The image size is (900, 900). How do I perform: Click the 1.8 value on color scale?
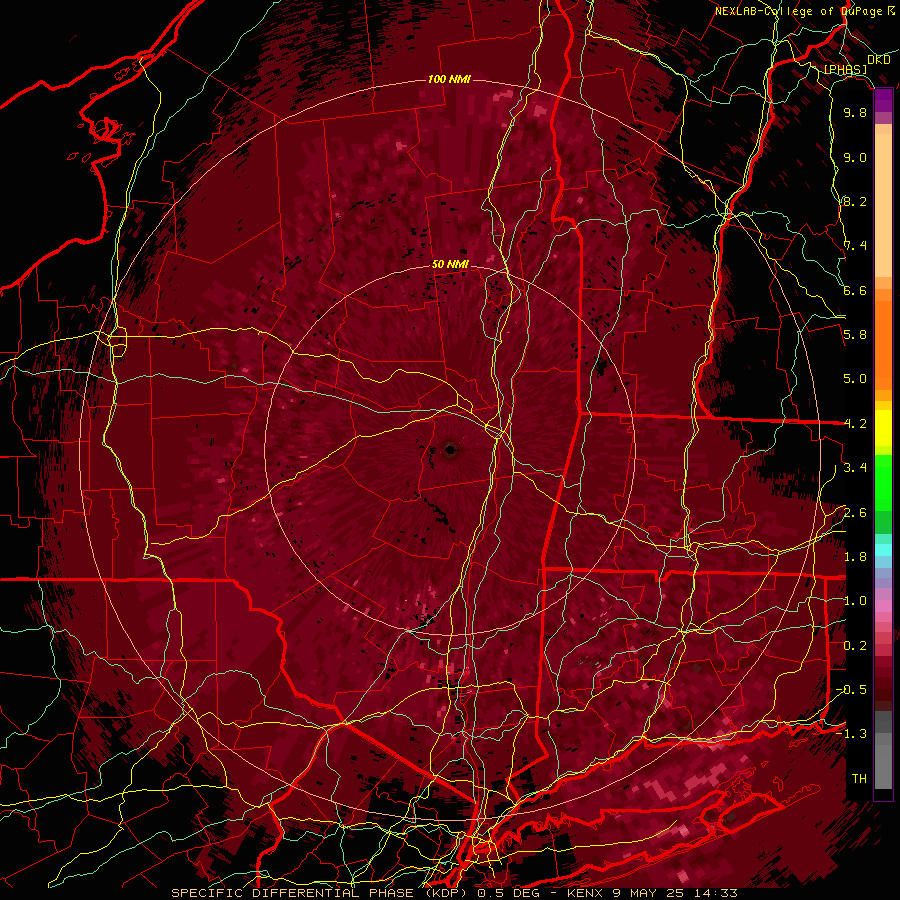coord(855,557)
